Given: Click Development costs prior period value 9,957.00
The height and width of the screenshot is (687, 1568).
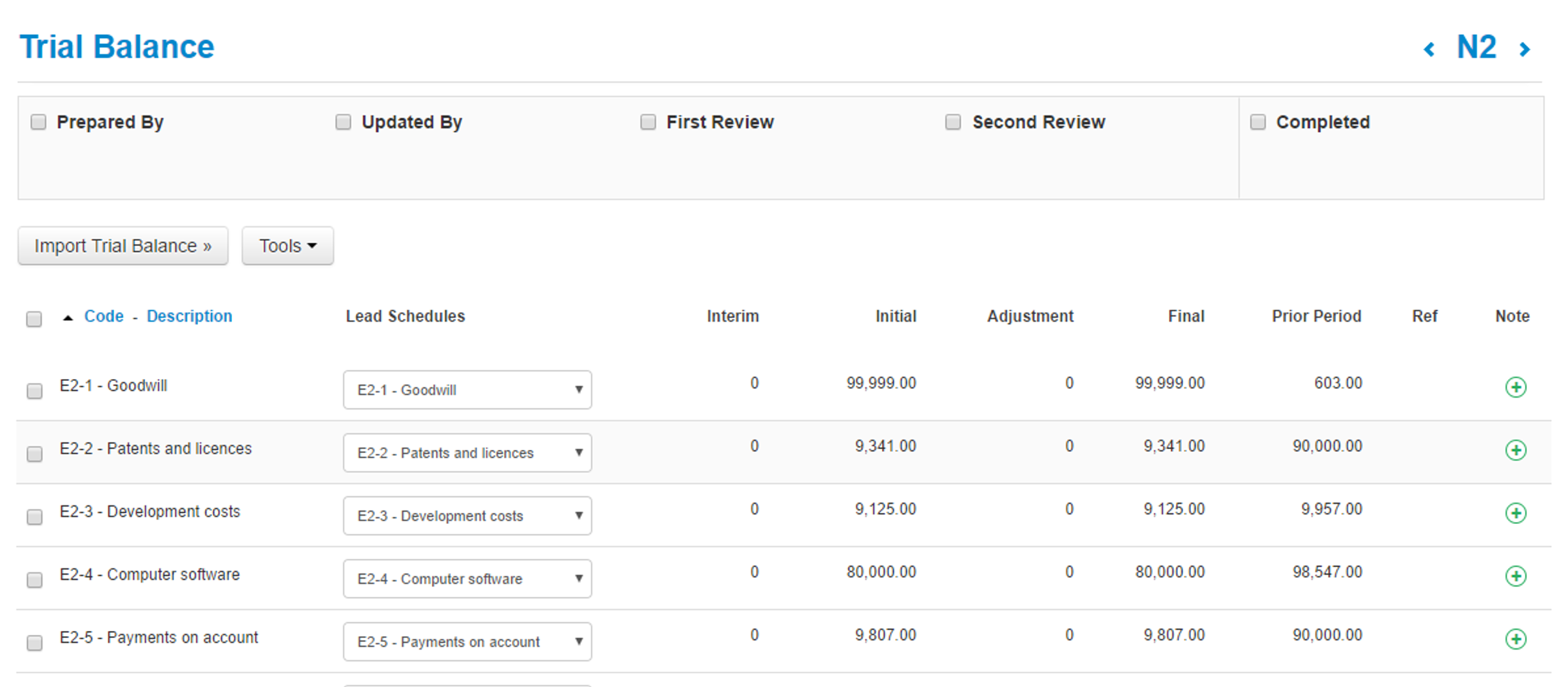Looking at the screenshot, I should click(x=1331, y=509).
